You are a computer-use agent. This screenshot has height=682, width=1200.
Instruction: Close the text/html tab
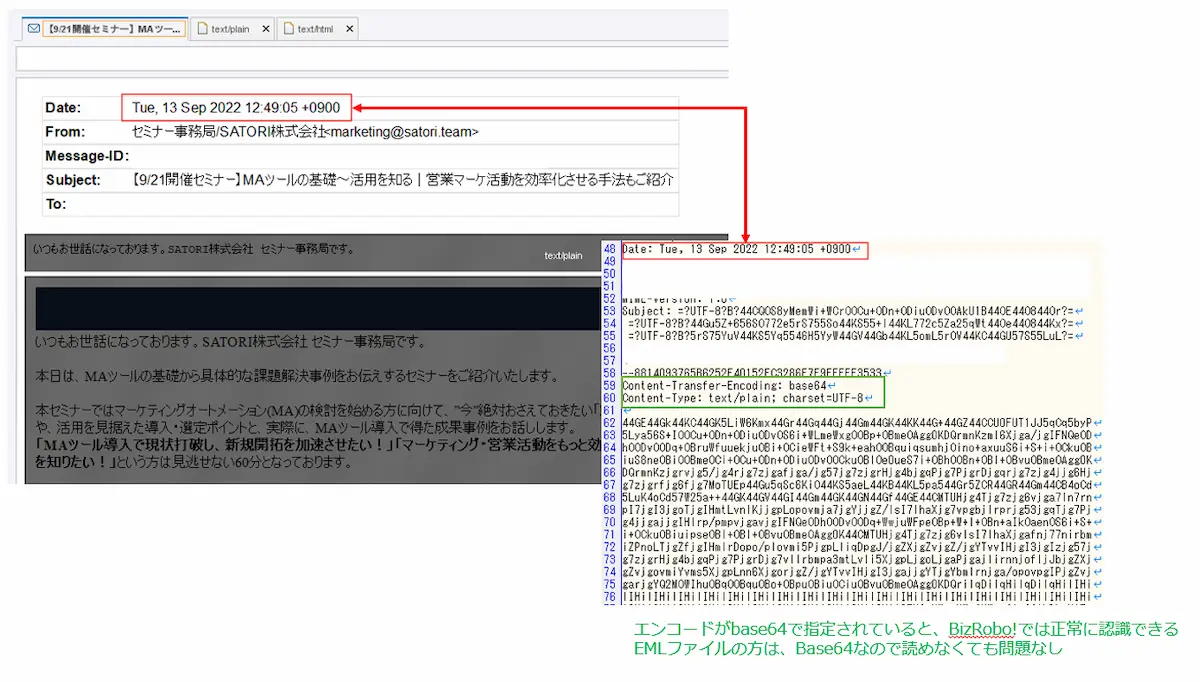click(x=349, y=29)
